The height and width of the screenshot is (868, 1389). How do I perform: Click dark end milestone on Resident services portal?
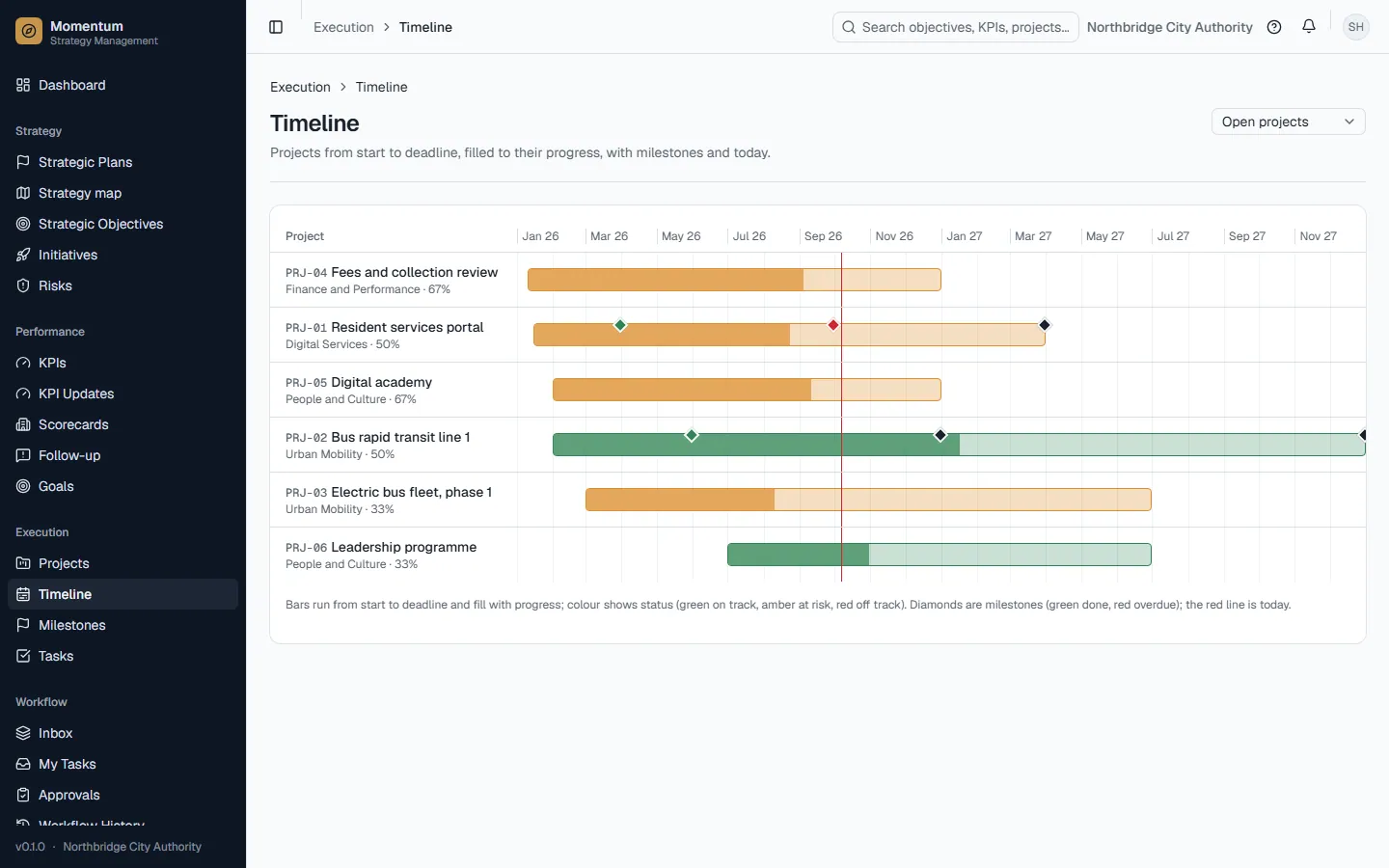(1045, 325)
